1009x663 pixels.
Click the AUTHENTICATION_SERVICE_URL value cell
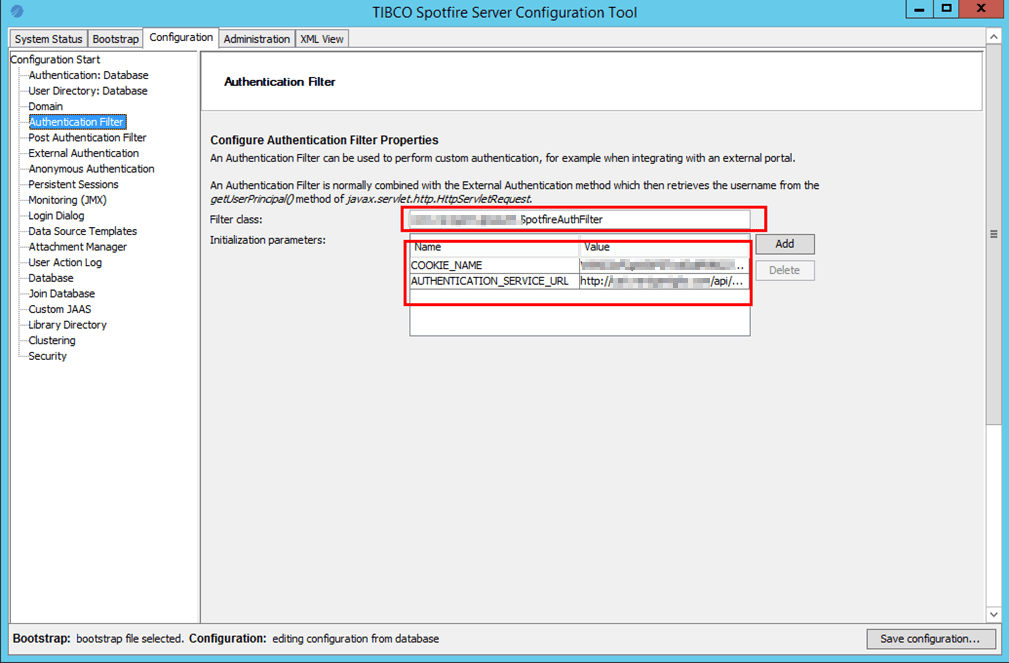[x=664, y=281]
